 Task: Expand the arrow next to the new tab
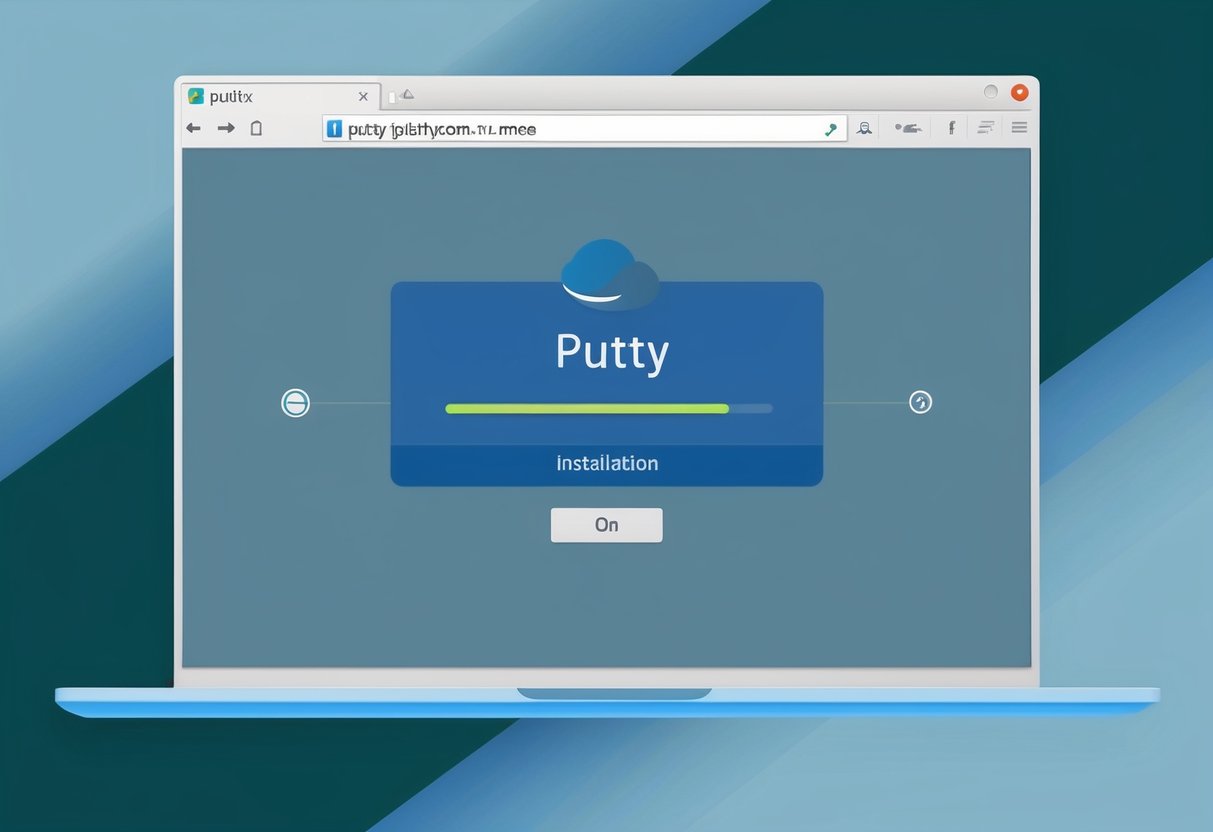tap(407, 94)
